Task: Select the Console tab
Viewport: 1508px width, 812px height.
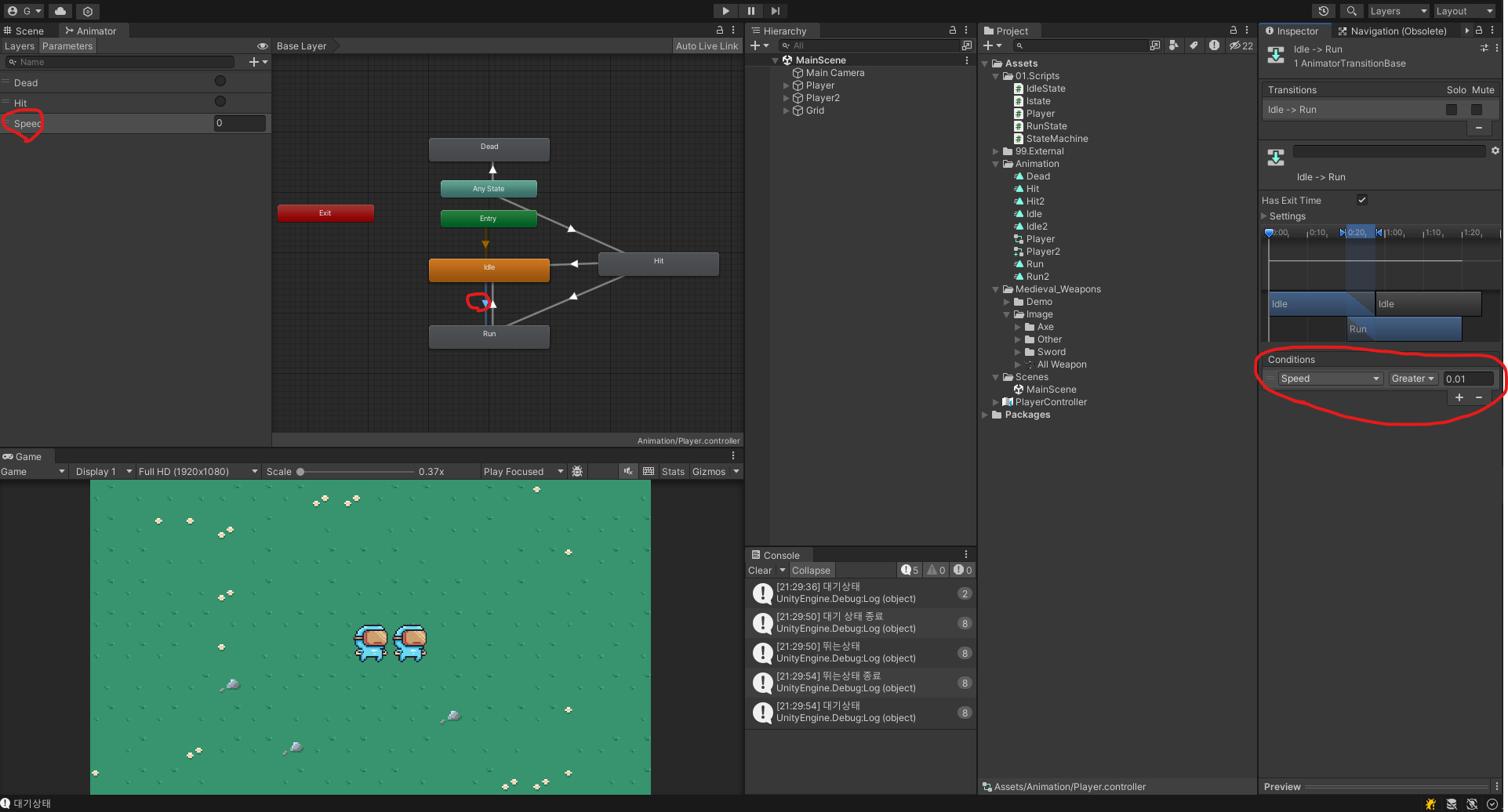Action: click(x=776, y=555)
